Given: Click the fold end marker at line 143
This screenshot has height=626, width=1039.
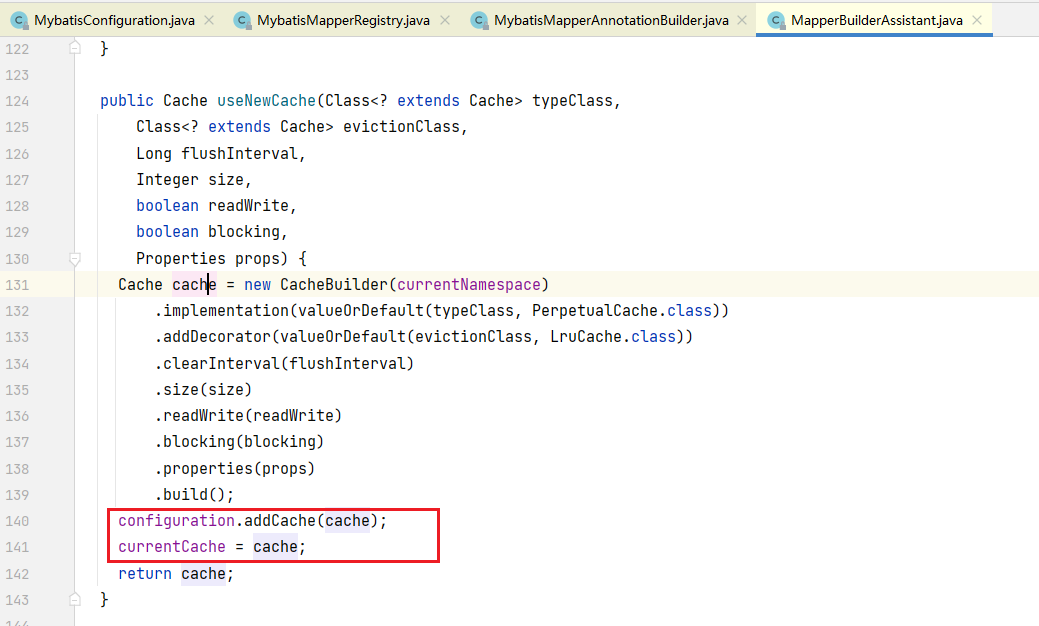Looking at the screenshot, I should [75, 599].
